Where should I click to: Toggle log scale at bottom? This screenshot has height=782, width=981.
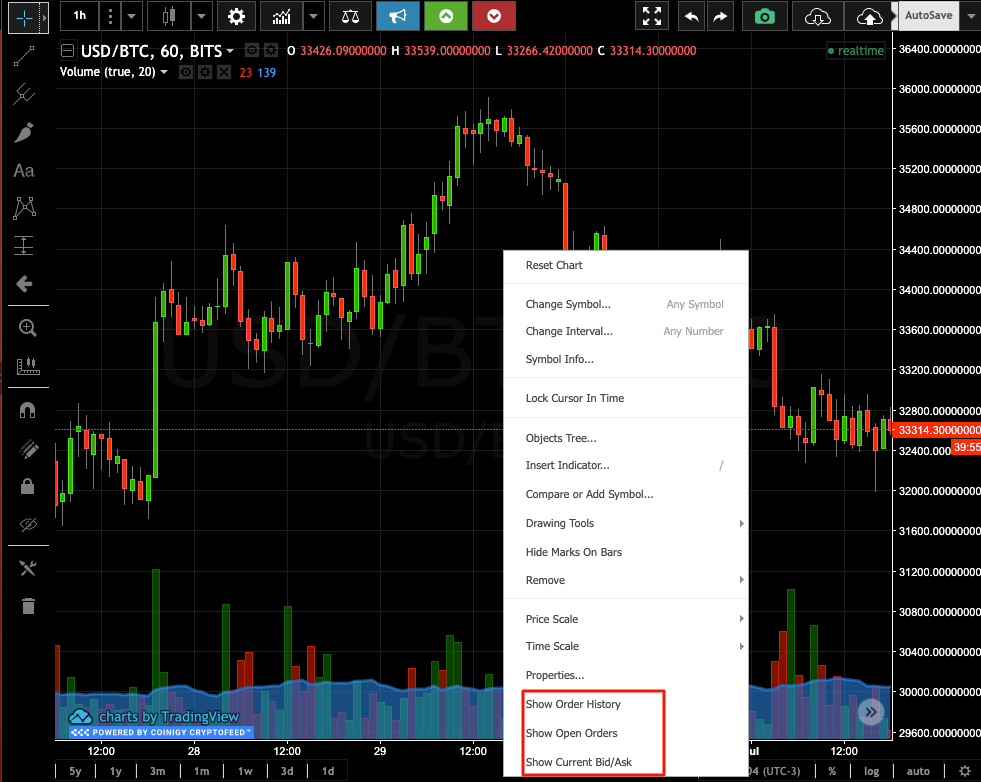(871, 771)
